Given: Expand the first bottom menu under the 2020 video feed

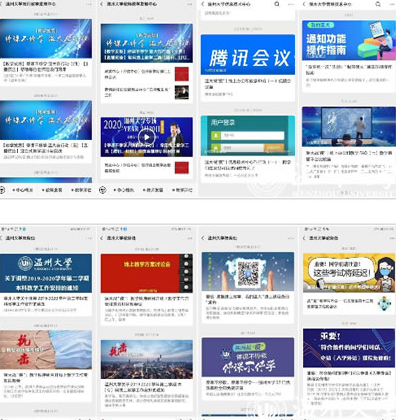Looking at the screenshot, I should tap(124, 190).
